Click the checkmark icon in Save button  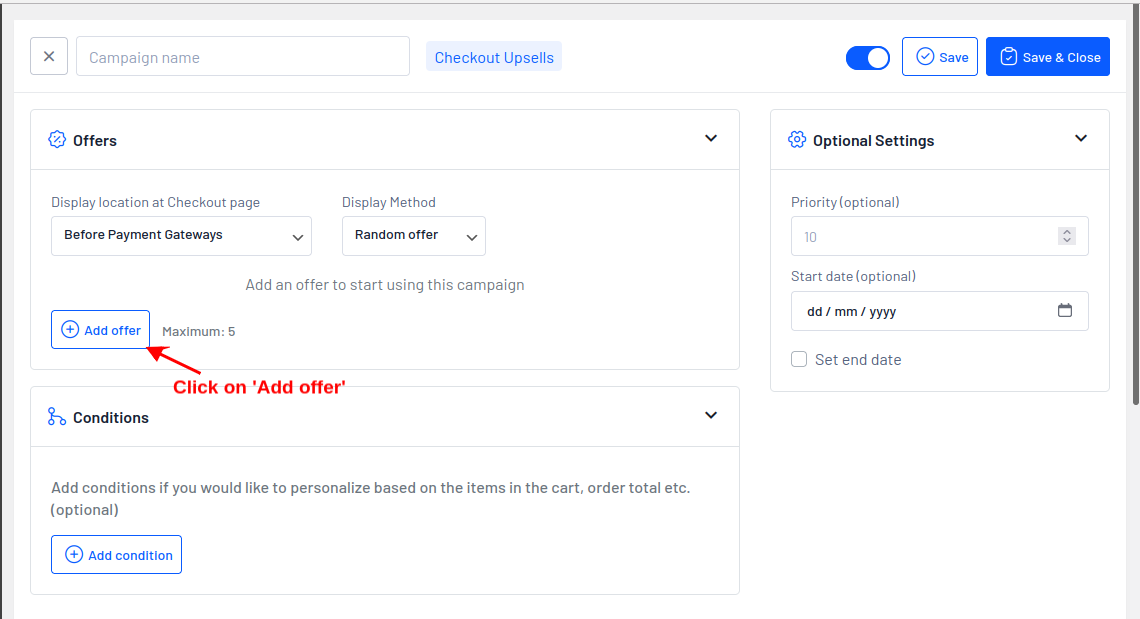pos(925,57)
